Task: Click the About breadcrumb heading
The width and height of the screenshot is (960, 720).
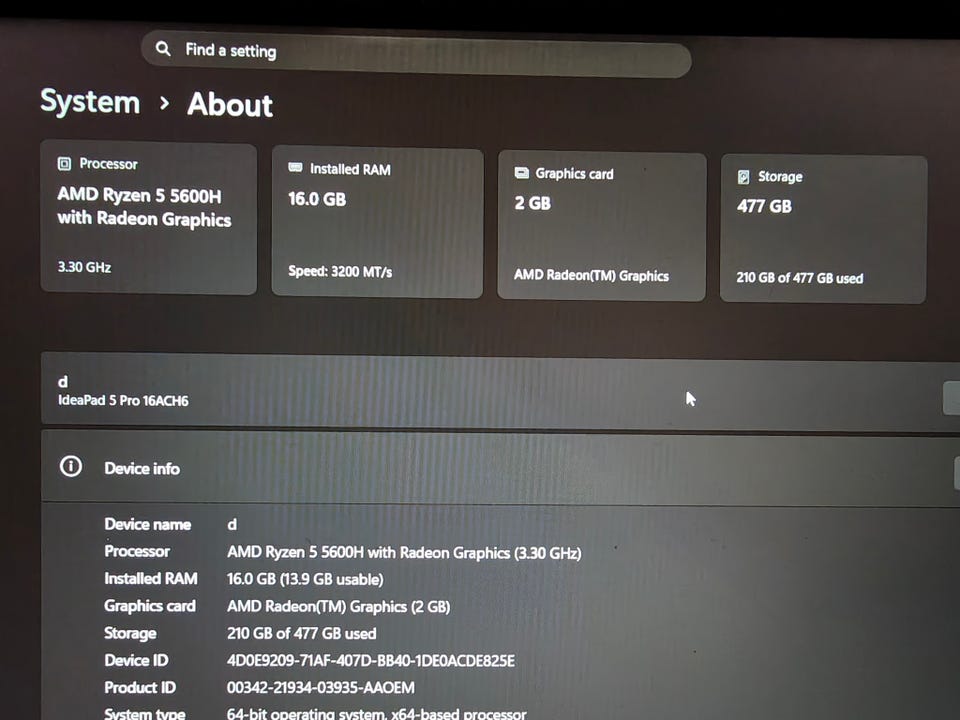Action: click(230, 104)
